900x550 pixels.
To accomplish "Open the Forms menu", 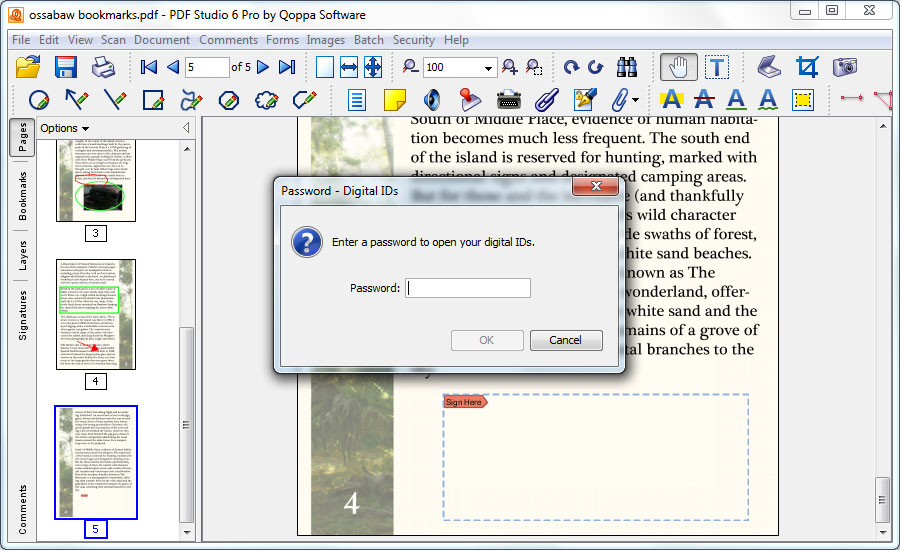I will click(282, 40).
